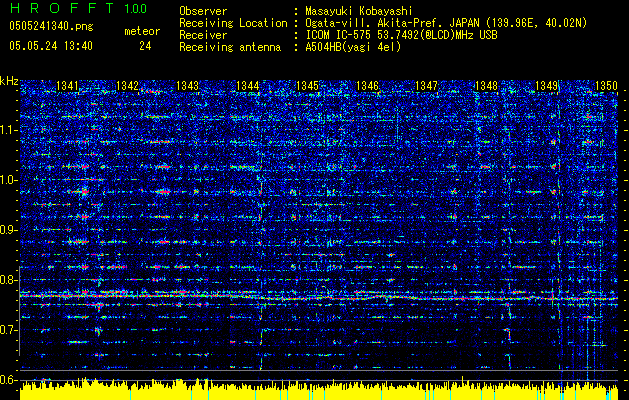Click the 1347 time marker

[426, 85]
